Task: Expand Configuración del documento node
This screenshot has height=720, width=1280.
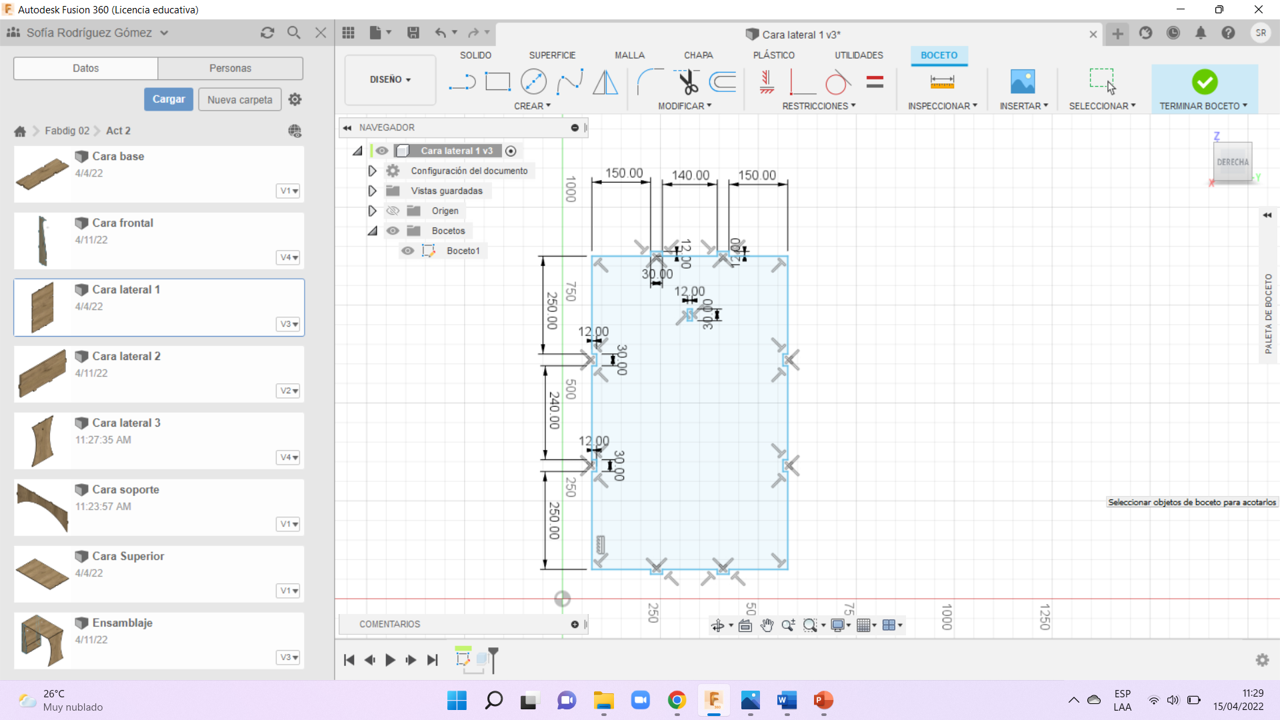Action: point(372,171)
